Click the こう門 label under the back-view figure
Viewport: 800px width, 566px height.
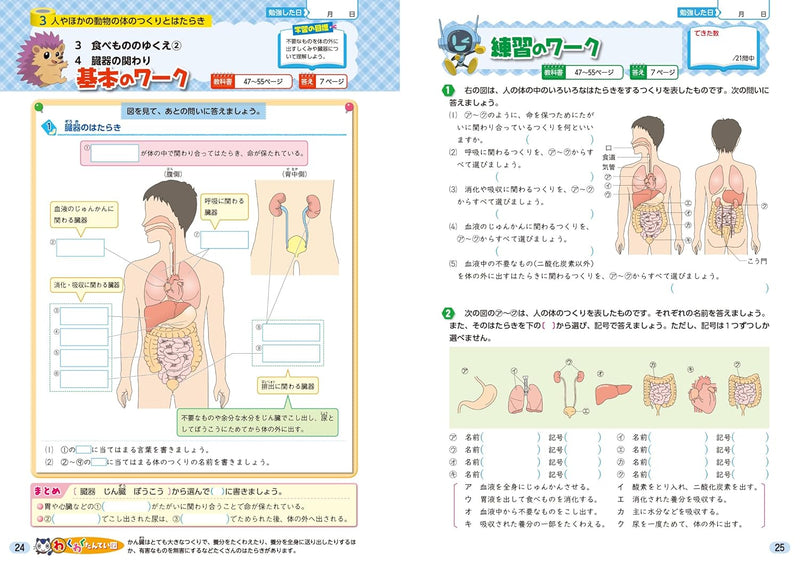[757, 261]
